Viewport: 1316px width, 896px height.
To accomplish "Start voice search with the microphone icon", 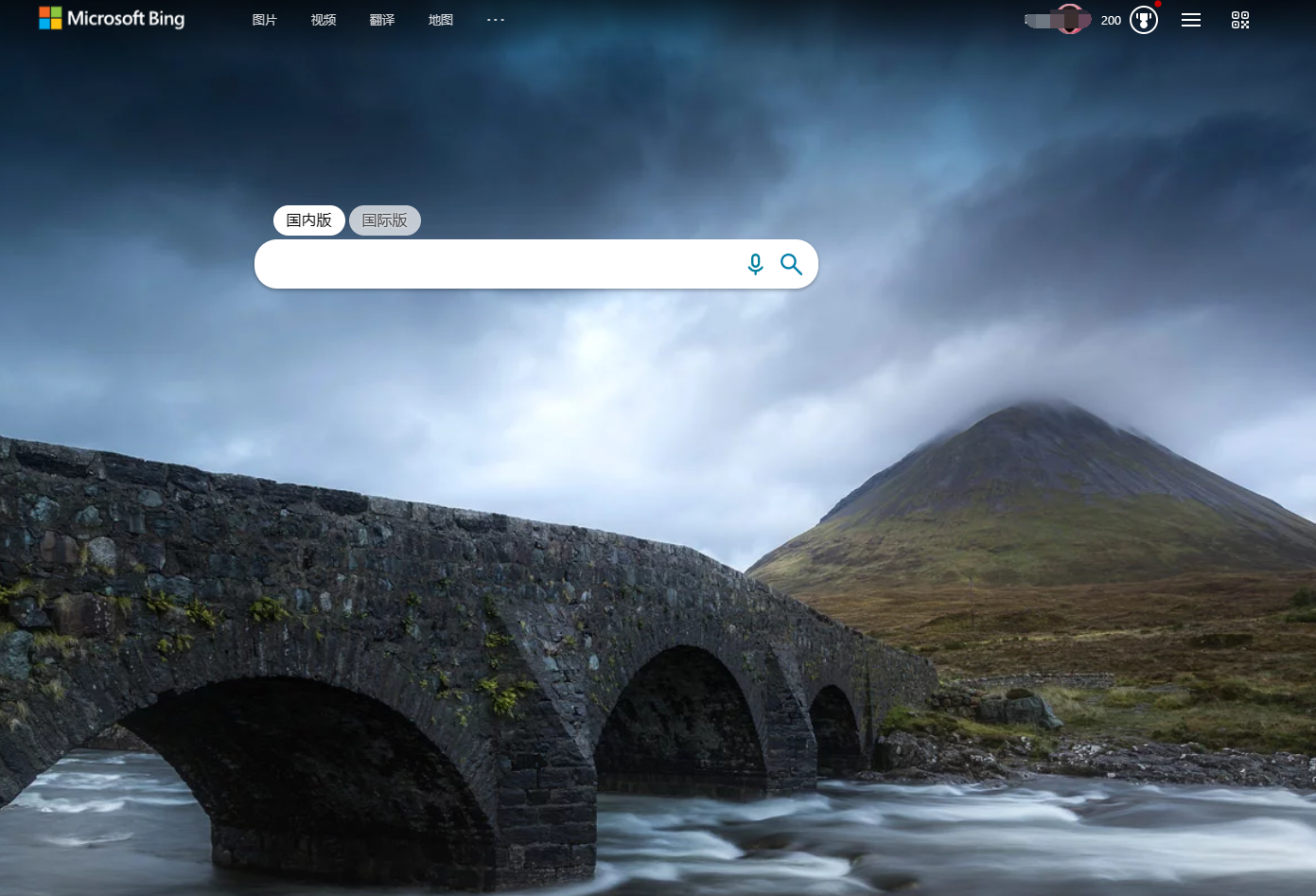I will [755, 264].
